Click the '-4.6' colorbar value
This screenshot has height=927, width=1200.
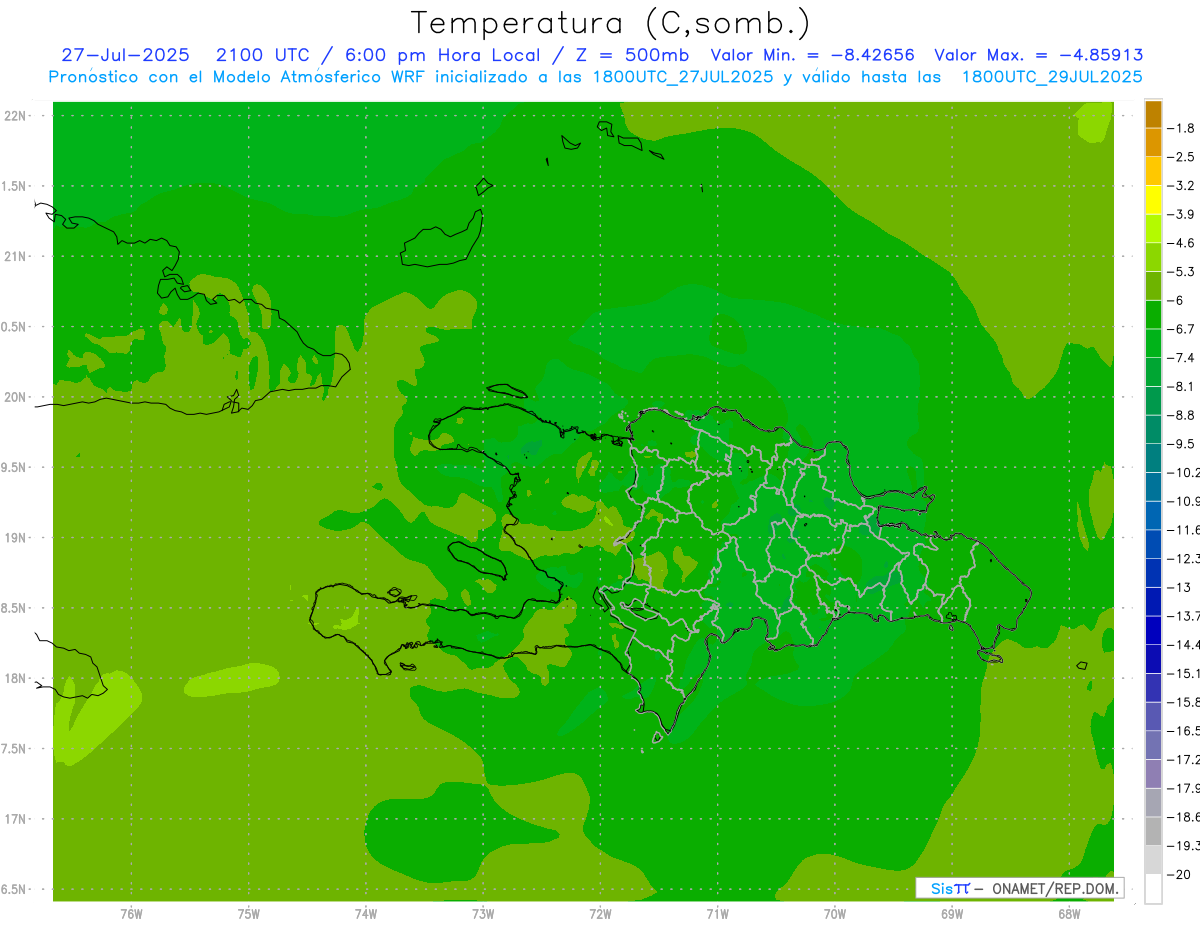click(x=1180, y=243)
